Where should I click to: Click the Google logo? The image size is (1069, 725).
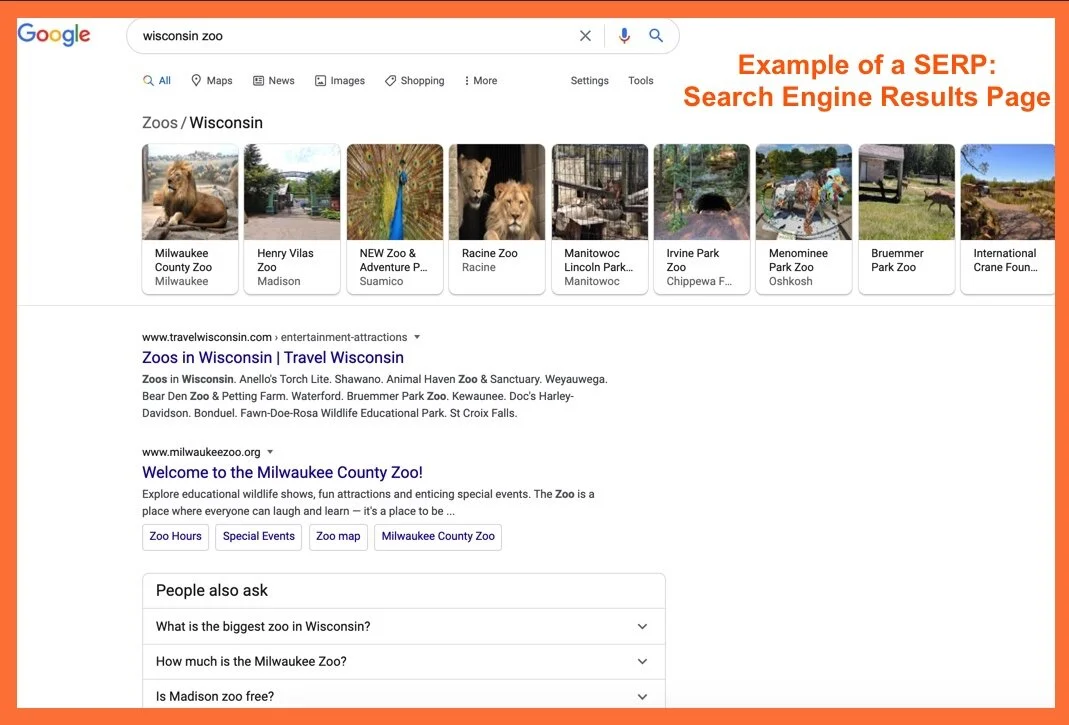coord(53,33)
